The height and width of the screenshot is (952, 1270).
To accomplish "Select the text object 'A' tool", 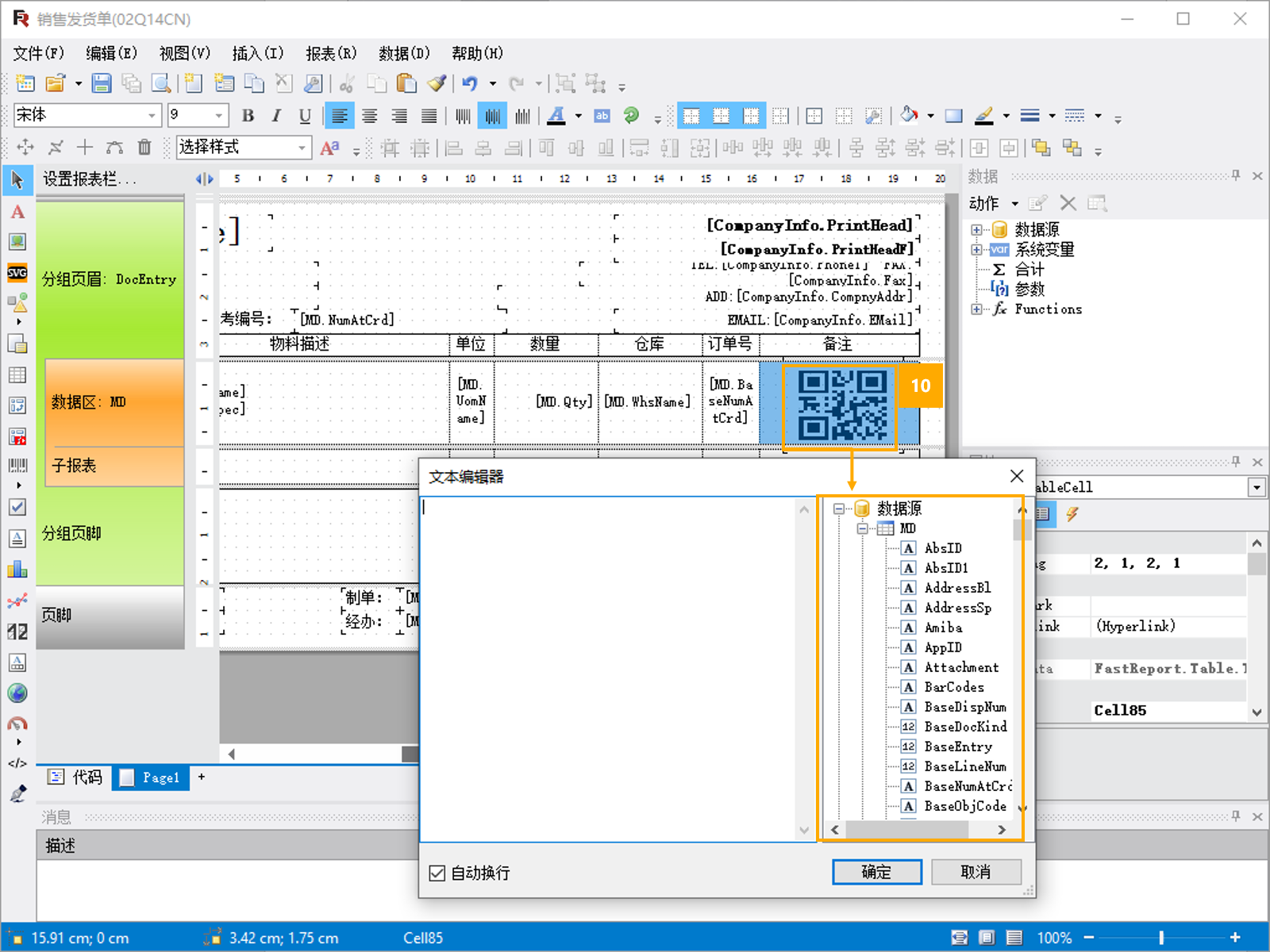I will click(x=17, y=212).
